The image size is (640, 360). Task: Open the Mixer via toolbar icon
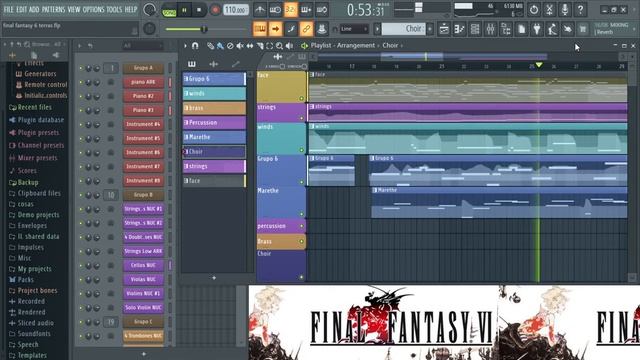pyautogui.click(x=491, y=29)
